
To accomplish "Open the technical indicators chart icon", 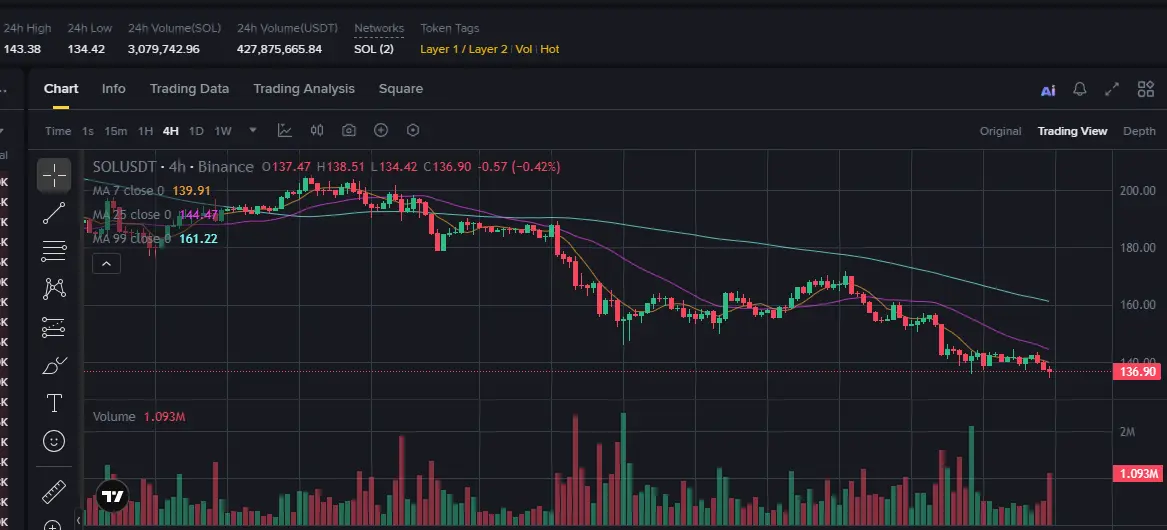I will (285, 130).
